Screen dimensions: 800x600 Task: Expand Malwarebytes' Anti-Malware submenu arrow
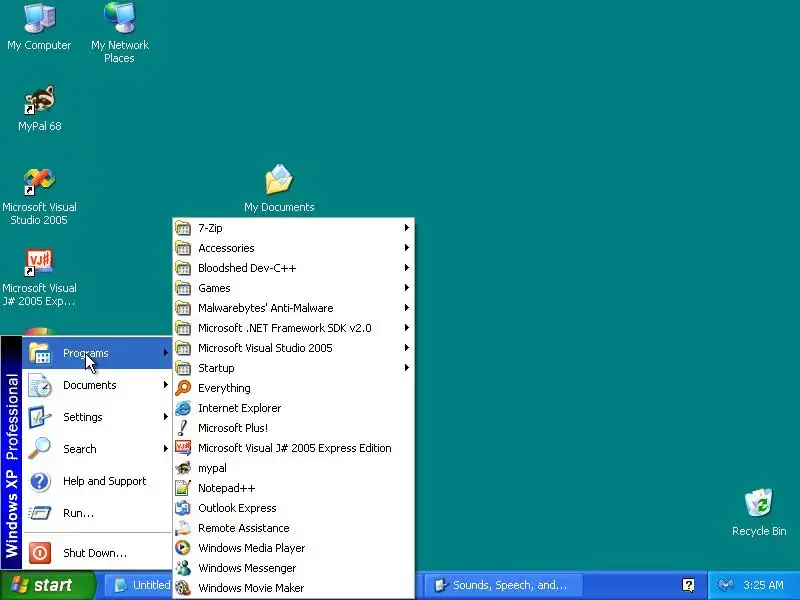[x=407, y=308]
